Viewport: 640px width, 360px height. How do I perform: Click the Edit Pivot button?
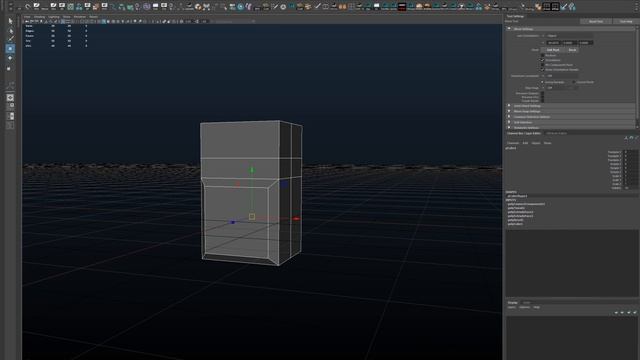(x=553, y=50)
